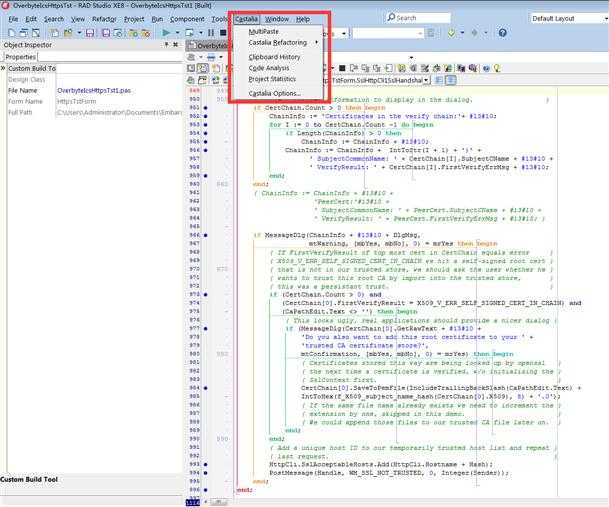Click the gray forward navigation arrow icon

pyautogui.click(x=475, y=33)
